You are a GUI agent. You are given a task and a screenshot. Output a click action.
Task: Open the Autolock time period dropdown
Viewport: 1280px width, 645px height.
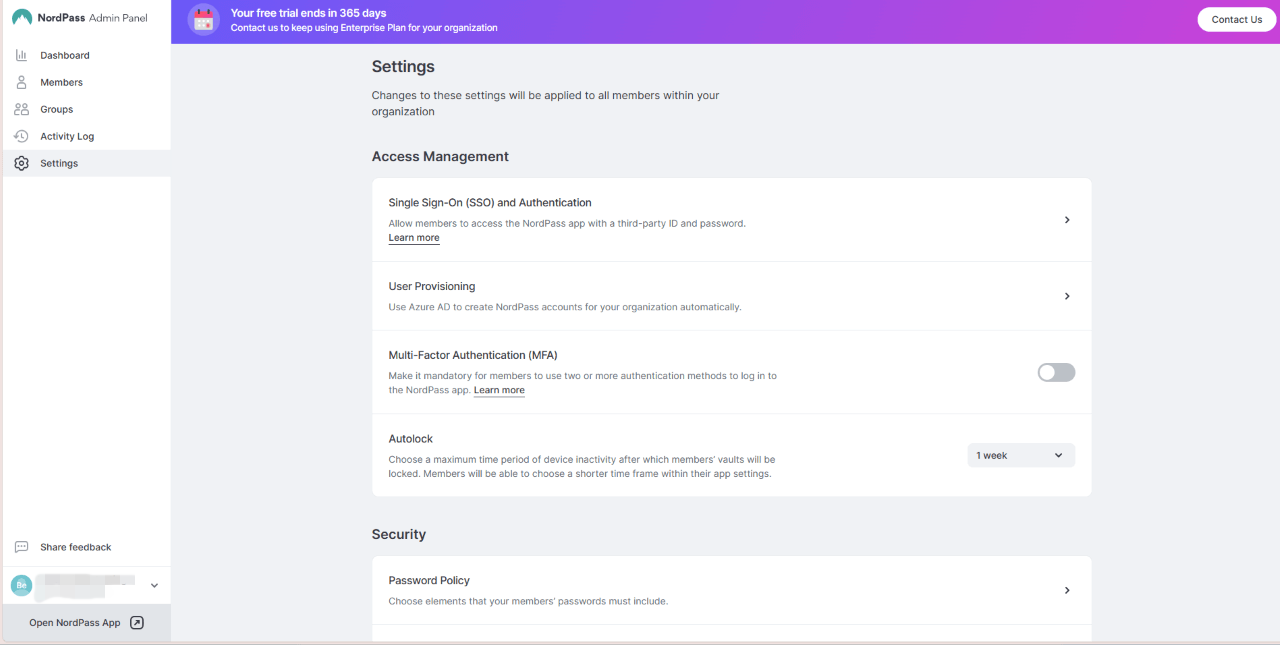click(x=1020, y=455)
